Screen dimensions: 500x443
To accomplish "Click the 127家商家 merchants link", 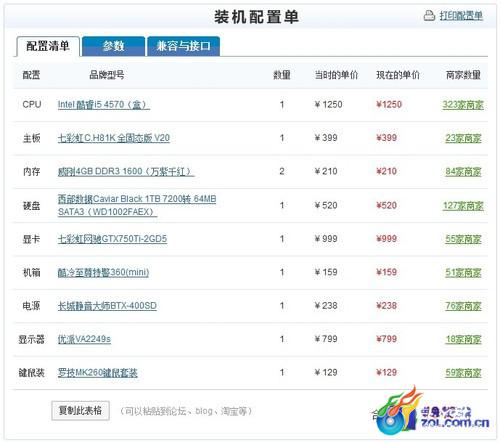I will coord(463,206).
